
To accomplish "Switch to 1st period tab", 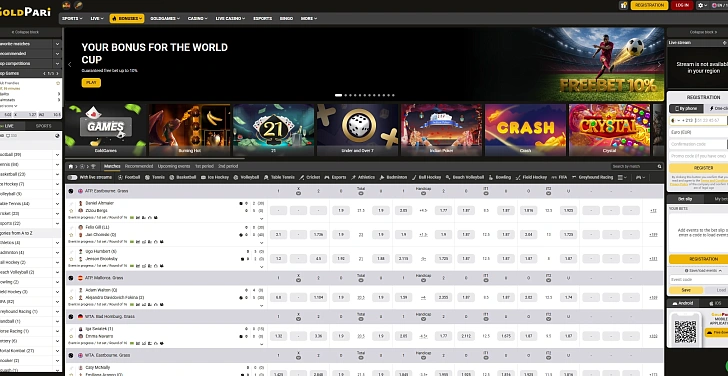I will coord(204,166).
